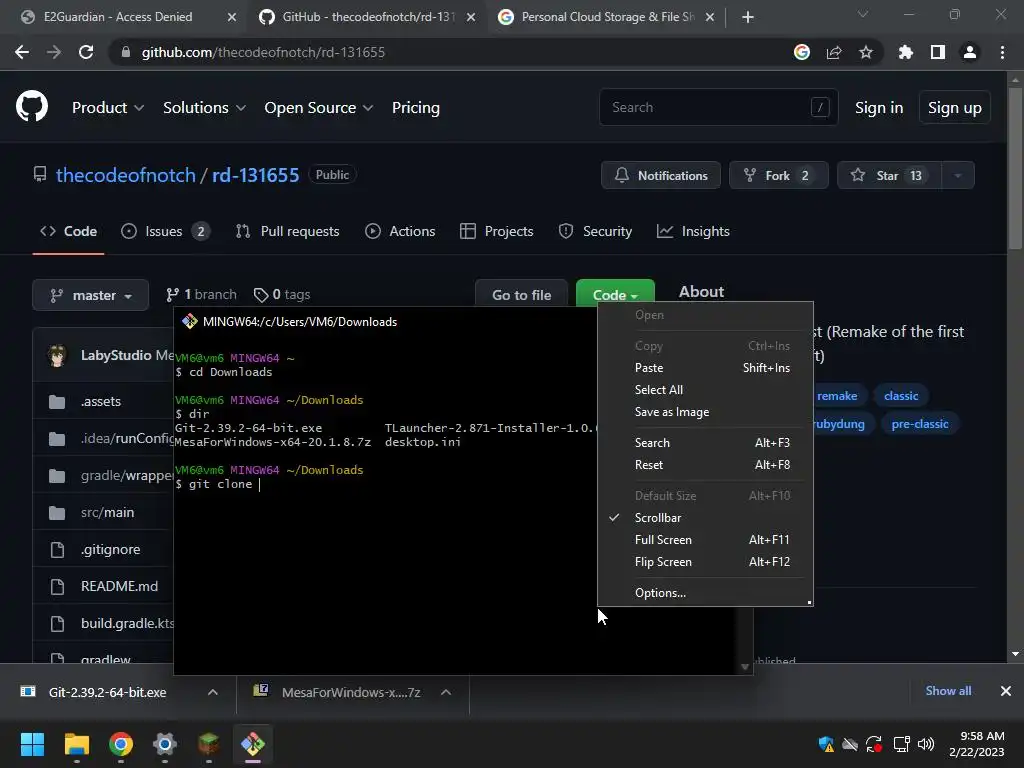Click browser address bar URL
The width and height of the screenshot is (1024, 768).
[x=263, y=52]
